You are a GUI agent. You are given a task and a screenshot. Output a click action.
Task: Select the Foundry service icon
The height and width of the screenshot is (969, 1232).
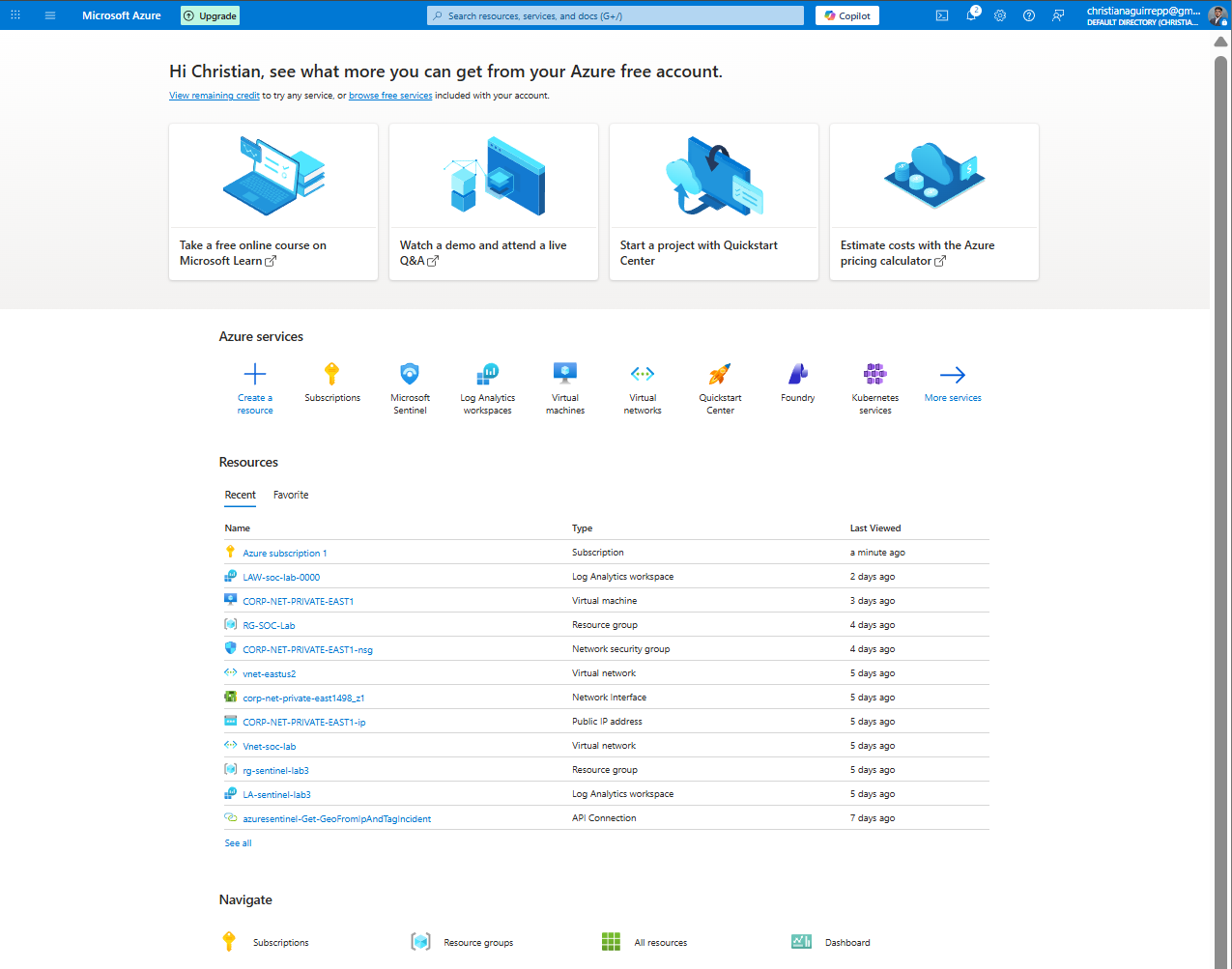(797, 375)
